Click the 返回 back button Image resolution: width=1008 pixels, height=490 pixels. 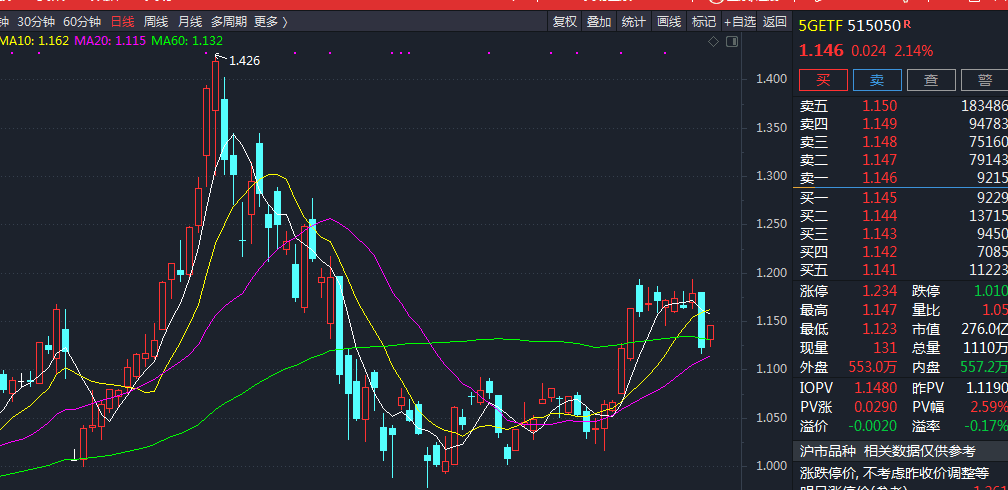[x=775, y=22]
